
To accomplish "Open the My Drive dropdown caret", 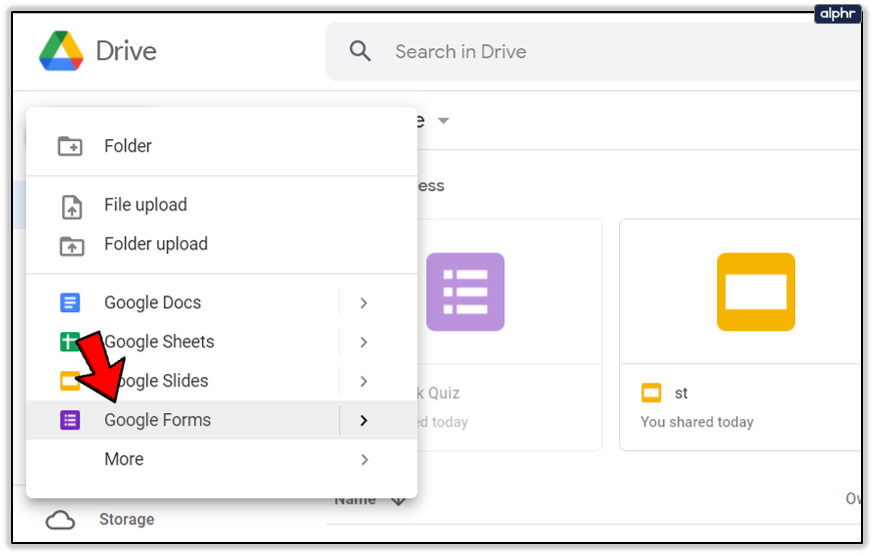I will point(443,121).
